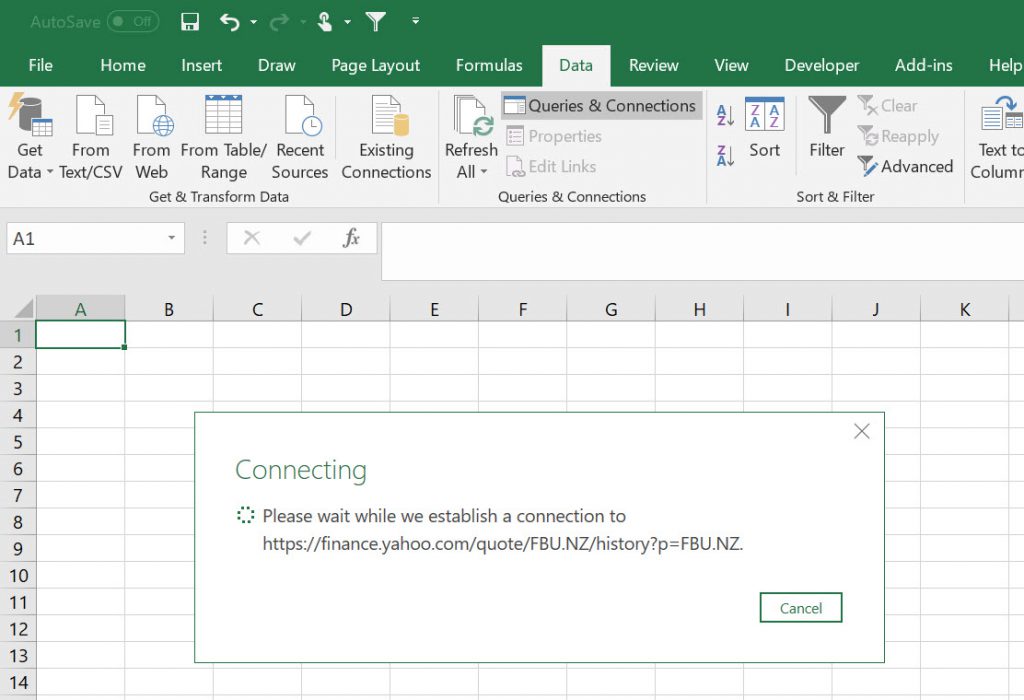This screenshot has height=700, width=1024.
Task: Open the From Text/CSV import
Action: click(x=90, y=138)
